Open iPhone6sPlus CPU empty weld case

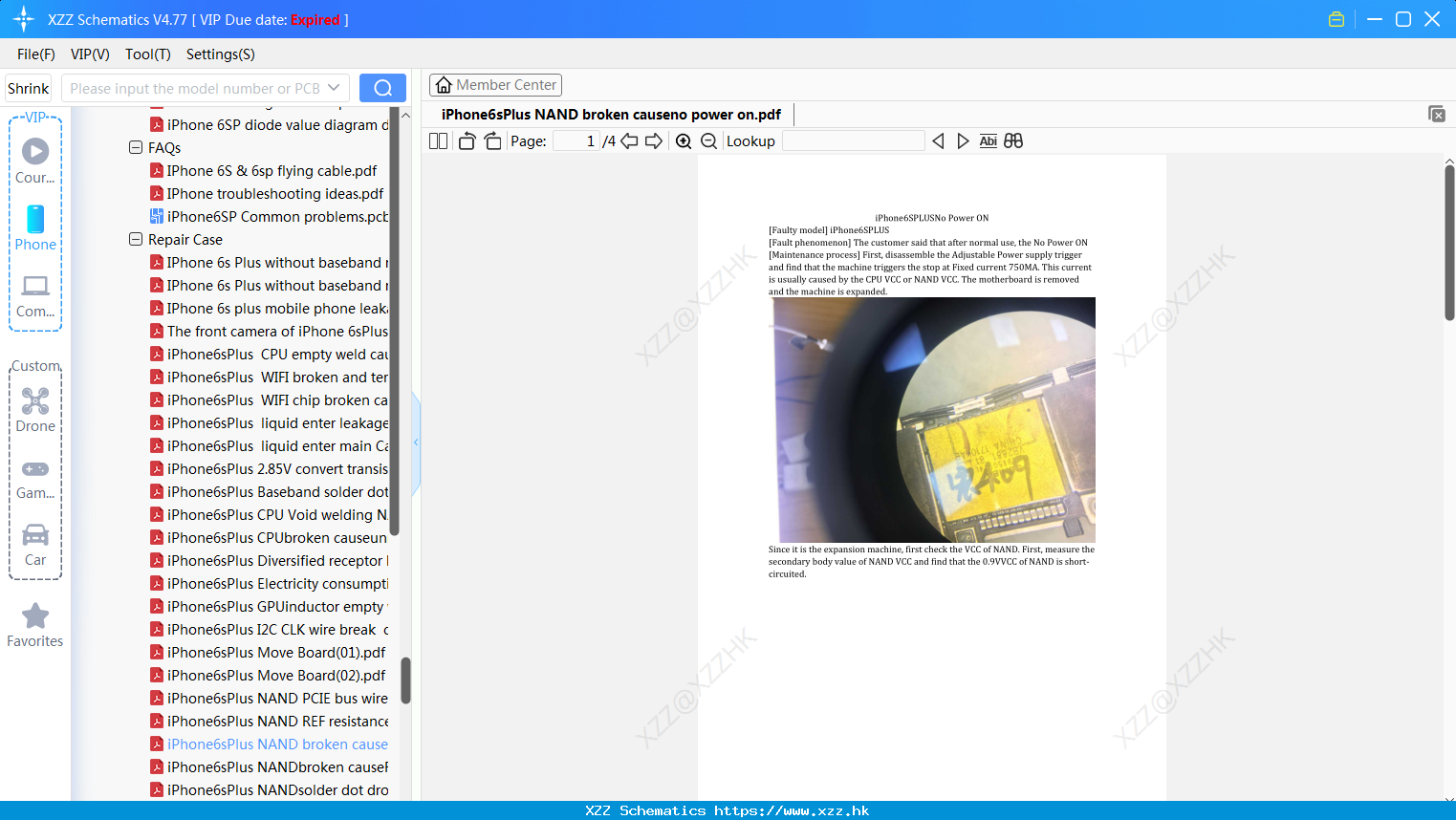point(277,354)
